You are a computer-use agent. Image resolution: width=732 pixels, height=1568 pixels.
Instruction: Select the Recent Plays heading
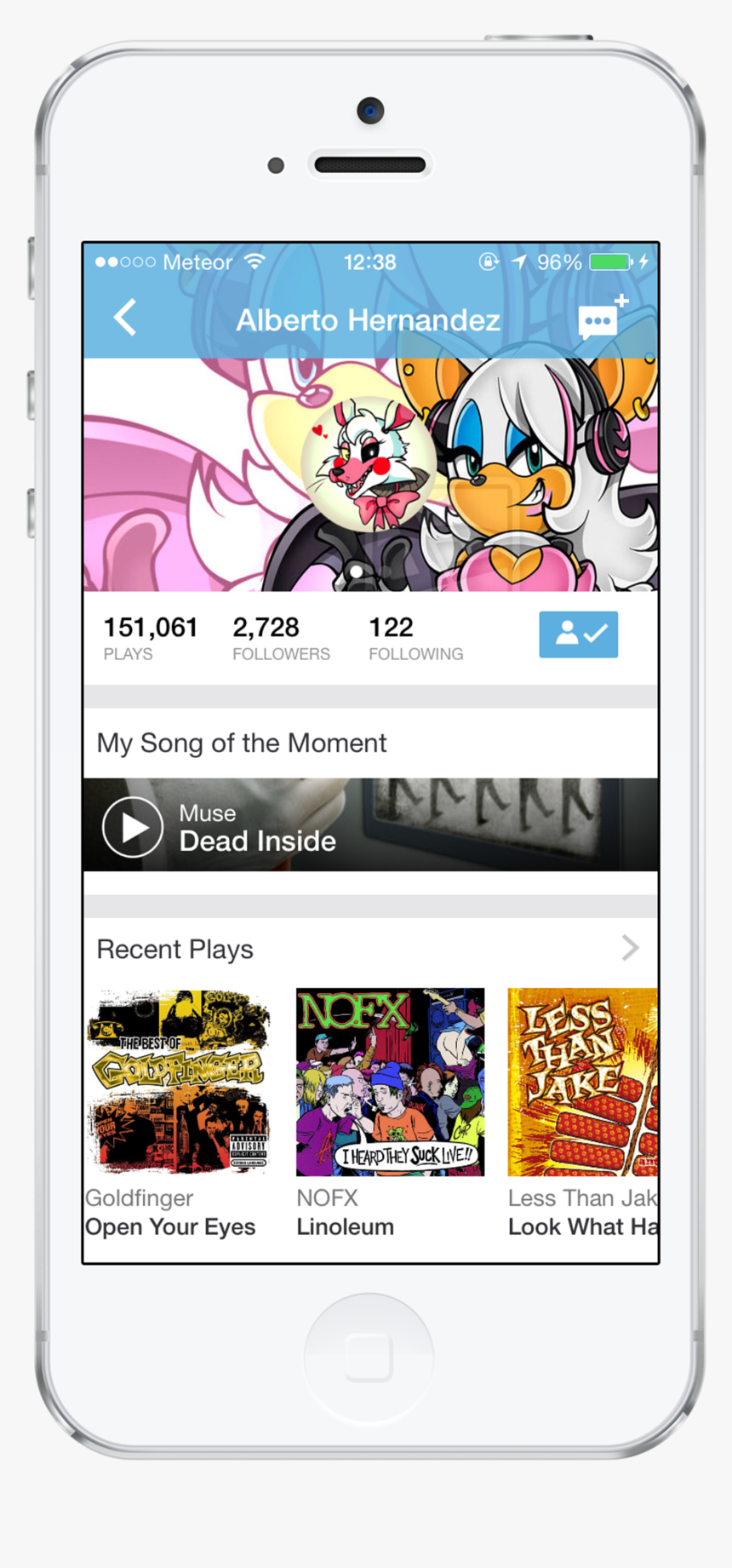pos(174,949)
